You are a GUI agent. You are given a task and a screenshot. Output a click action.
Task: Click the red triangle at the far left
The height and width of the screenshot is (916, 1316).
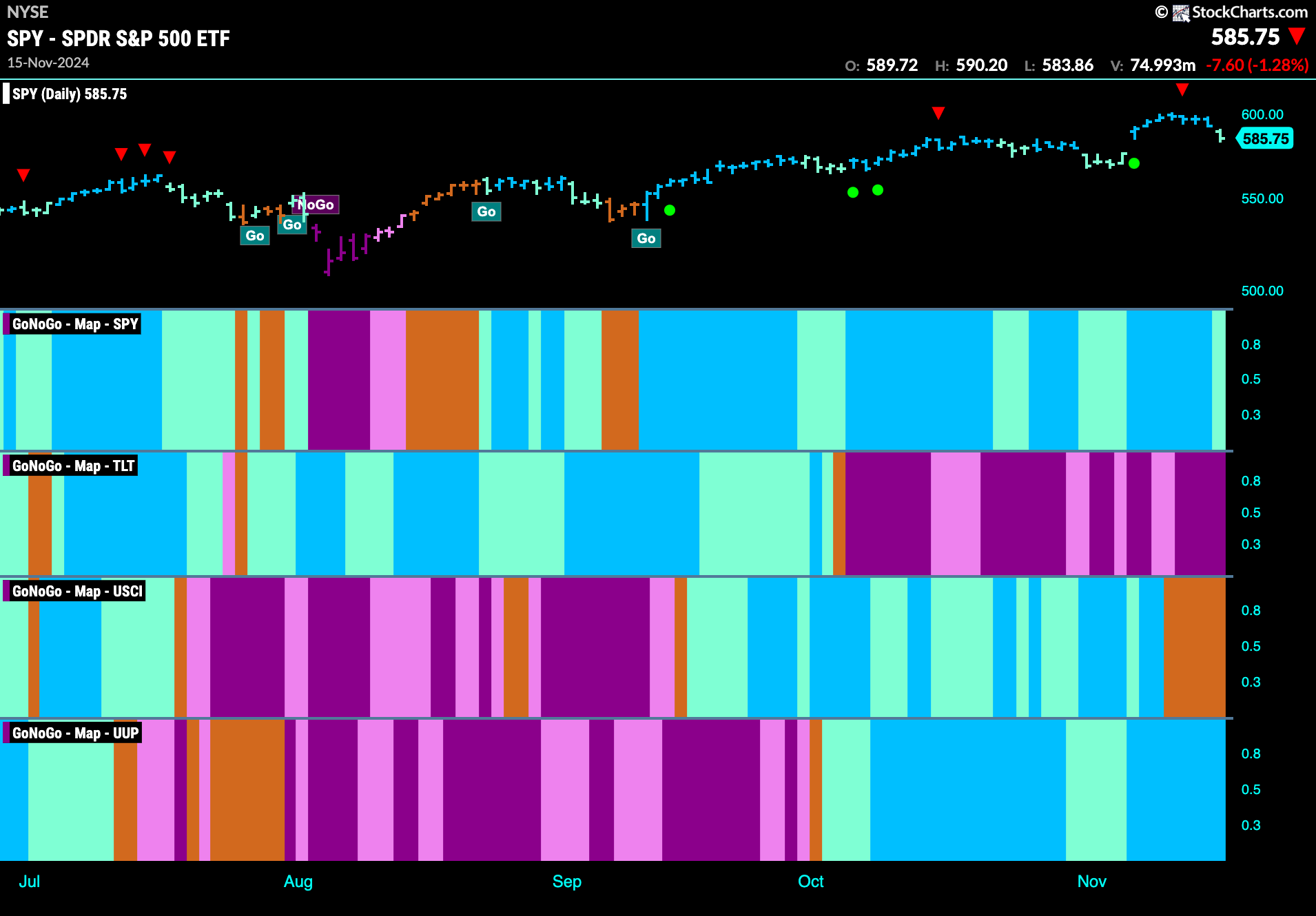[23, 176]
